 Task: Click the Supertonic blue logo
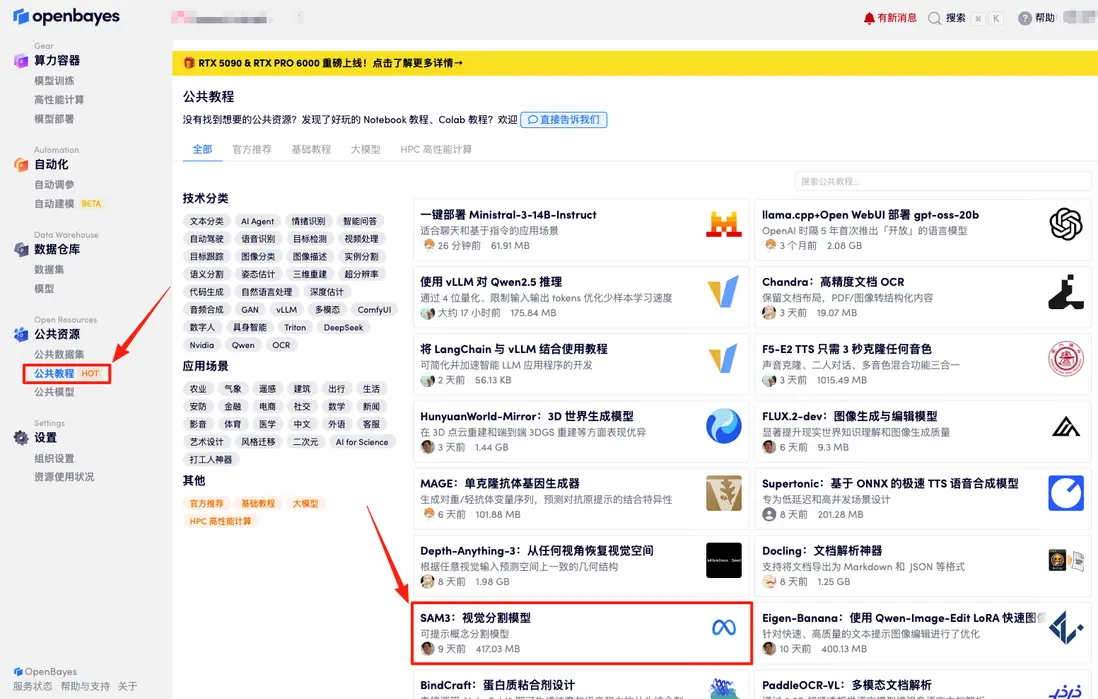click(1066, 493)
